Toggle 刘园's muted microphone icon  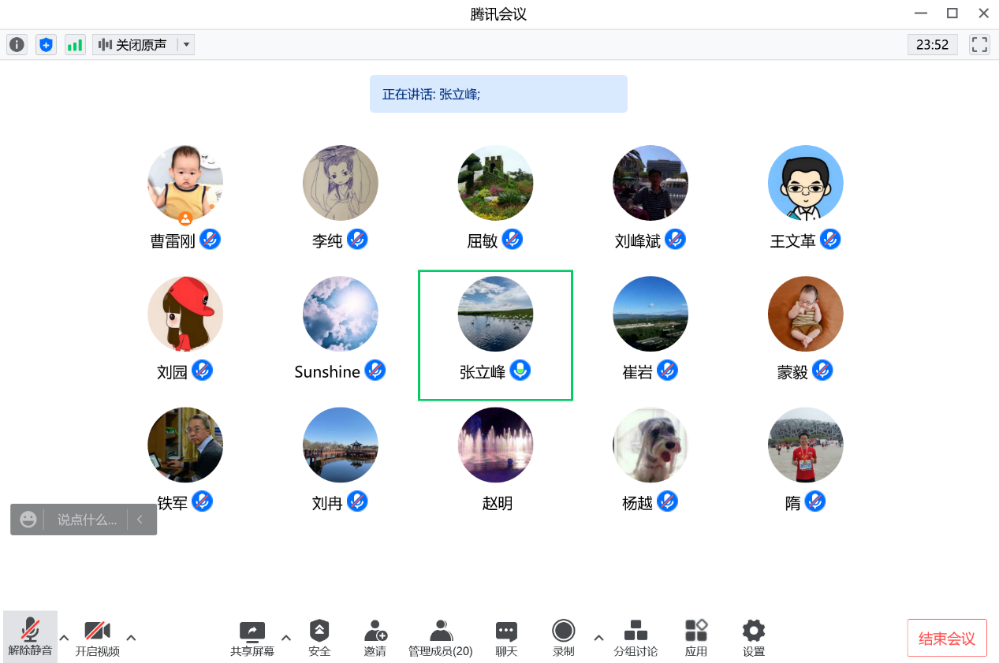[x=202, y=371]
